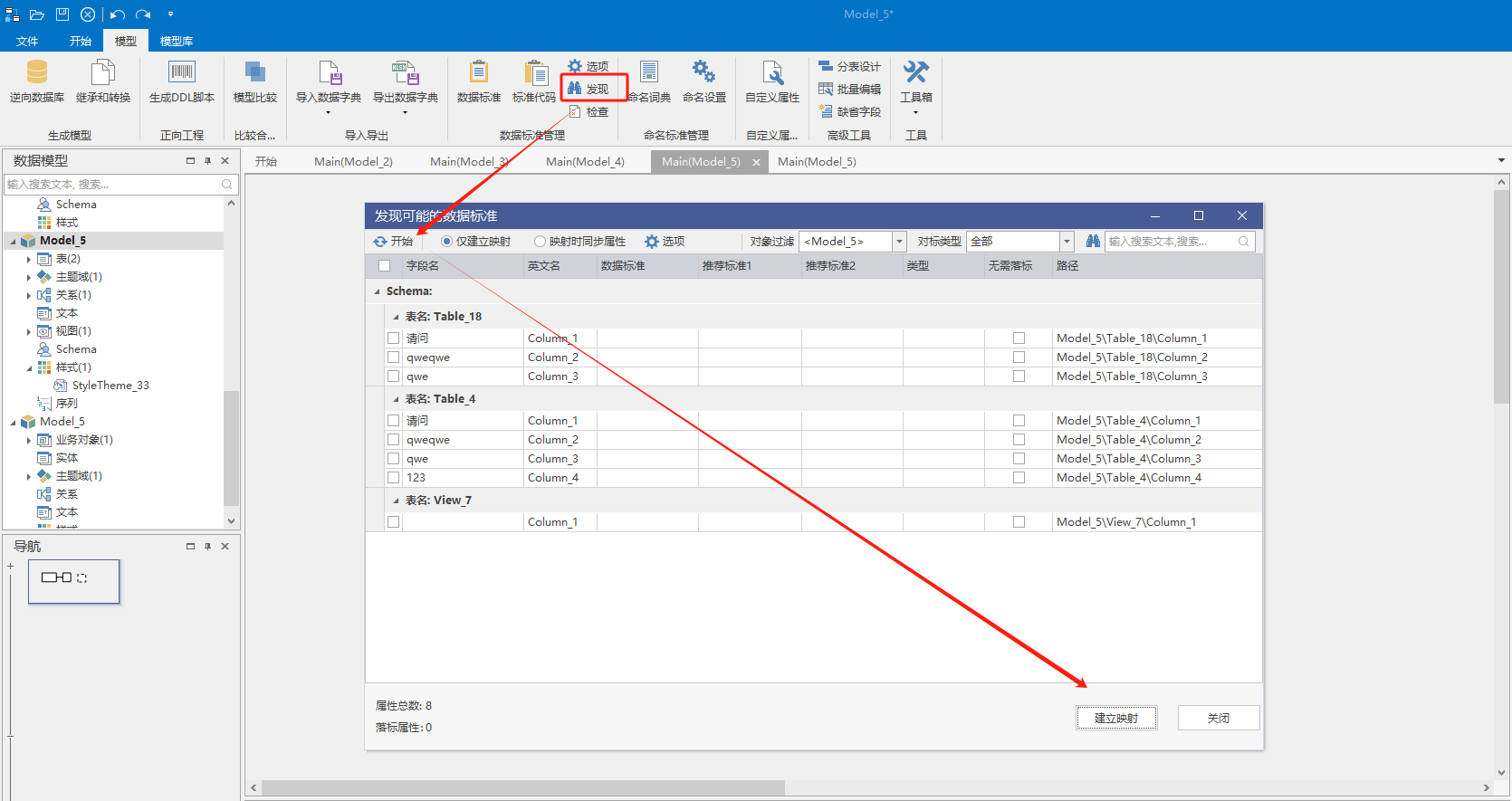Click the options (选项) button in dialog toolbar
This screenshot has height=801, width=1512.
(665, 242)
